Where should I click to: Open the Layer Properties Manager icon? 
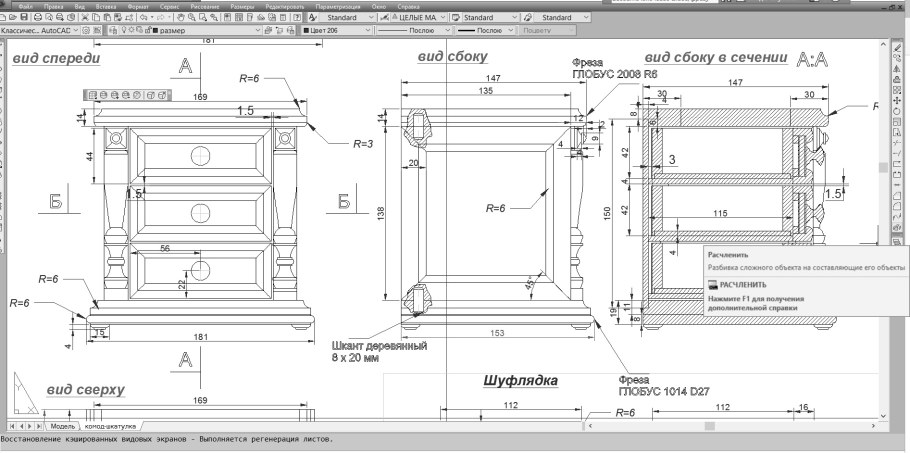(x=112, y=32)
